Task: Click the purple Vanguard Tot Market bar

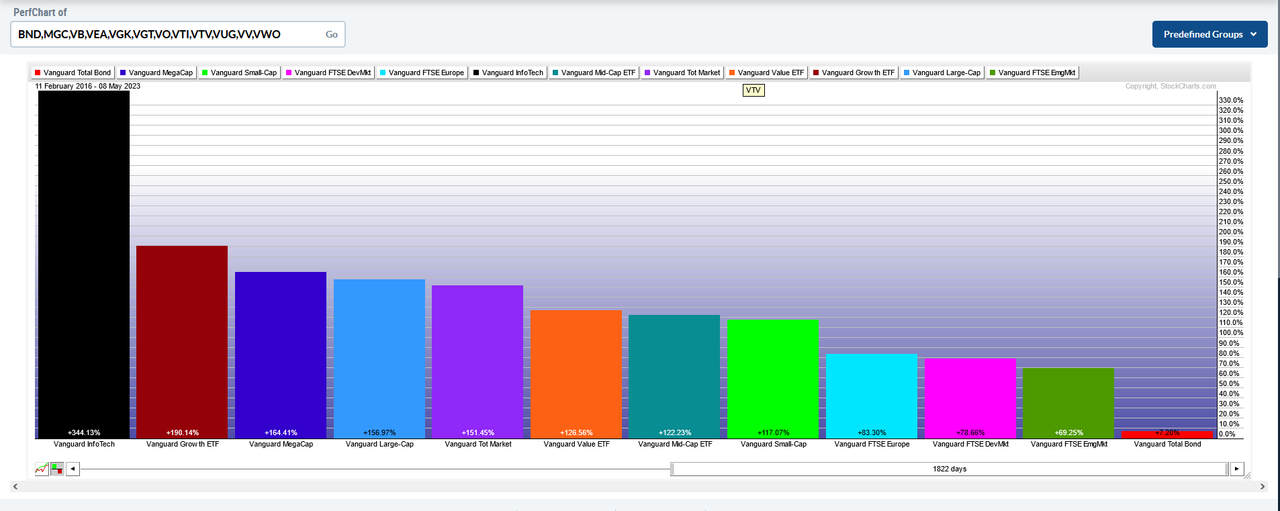Action: 478,361
